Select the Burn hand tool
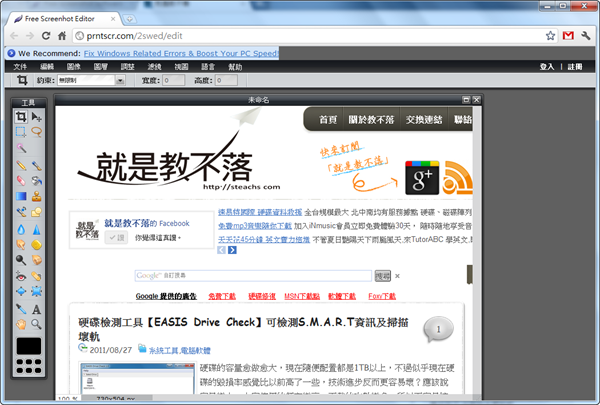This screenshot has height=405, width=600. pyautogui.click(x=37, y=260)
